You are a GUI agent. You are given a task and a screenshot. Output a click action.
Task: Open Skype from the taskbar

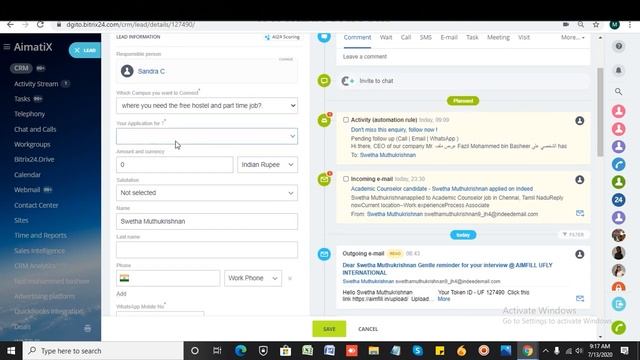click(418, 351)
